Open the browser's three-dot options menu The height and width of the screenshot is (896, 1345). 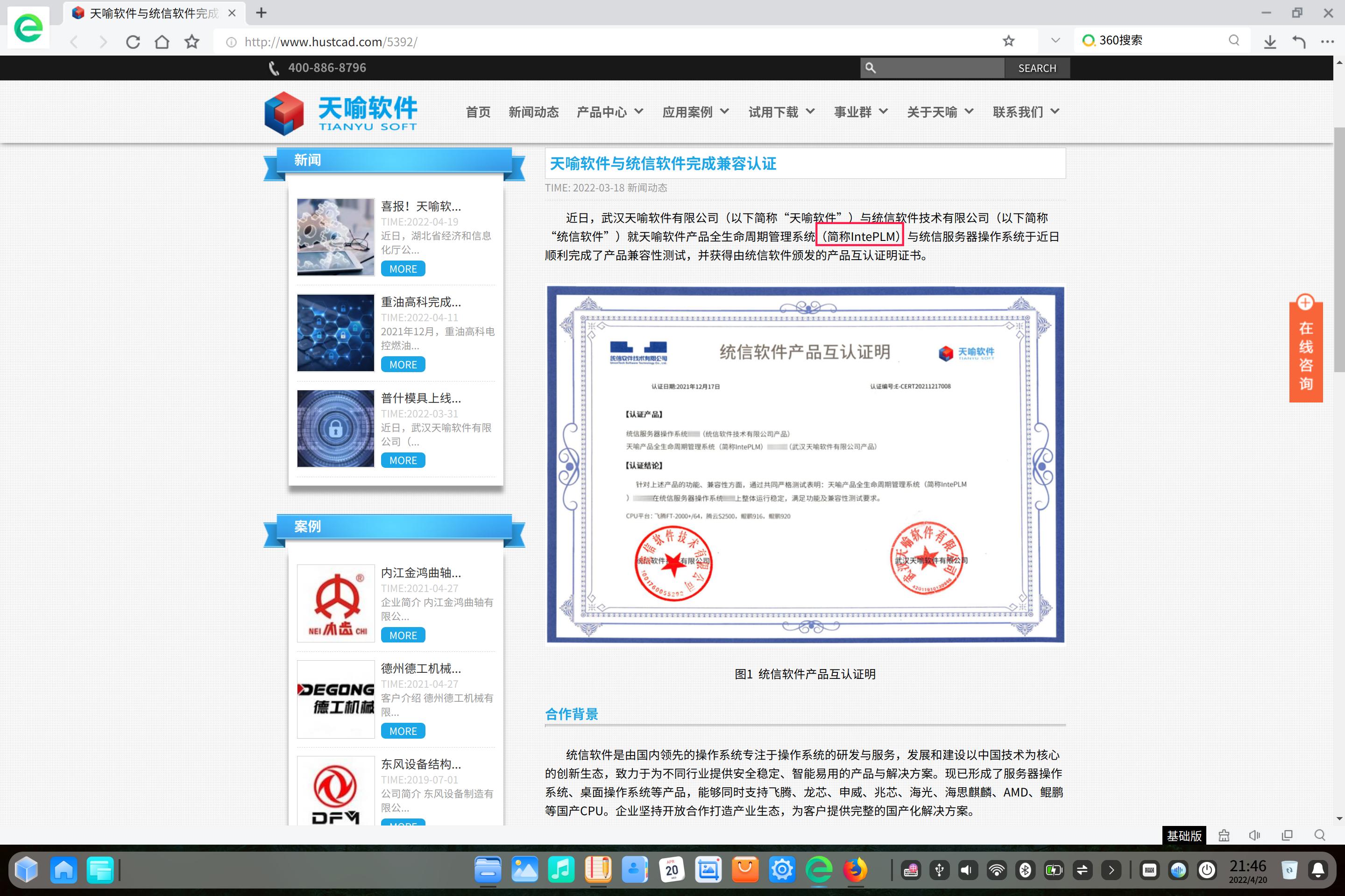[x=1327, y=41]
